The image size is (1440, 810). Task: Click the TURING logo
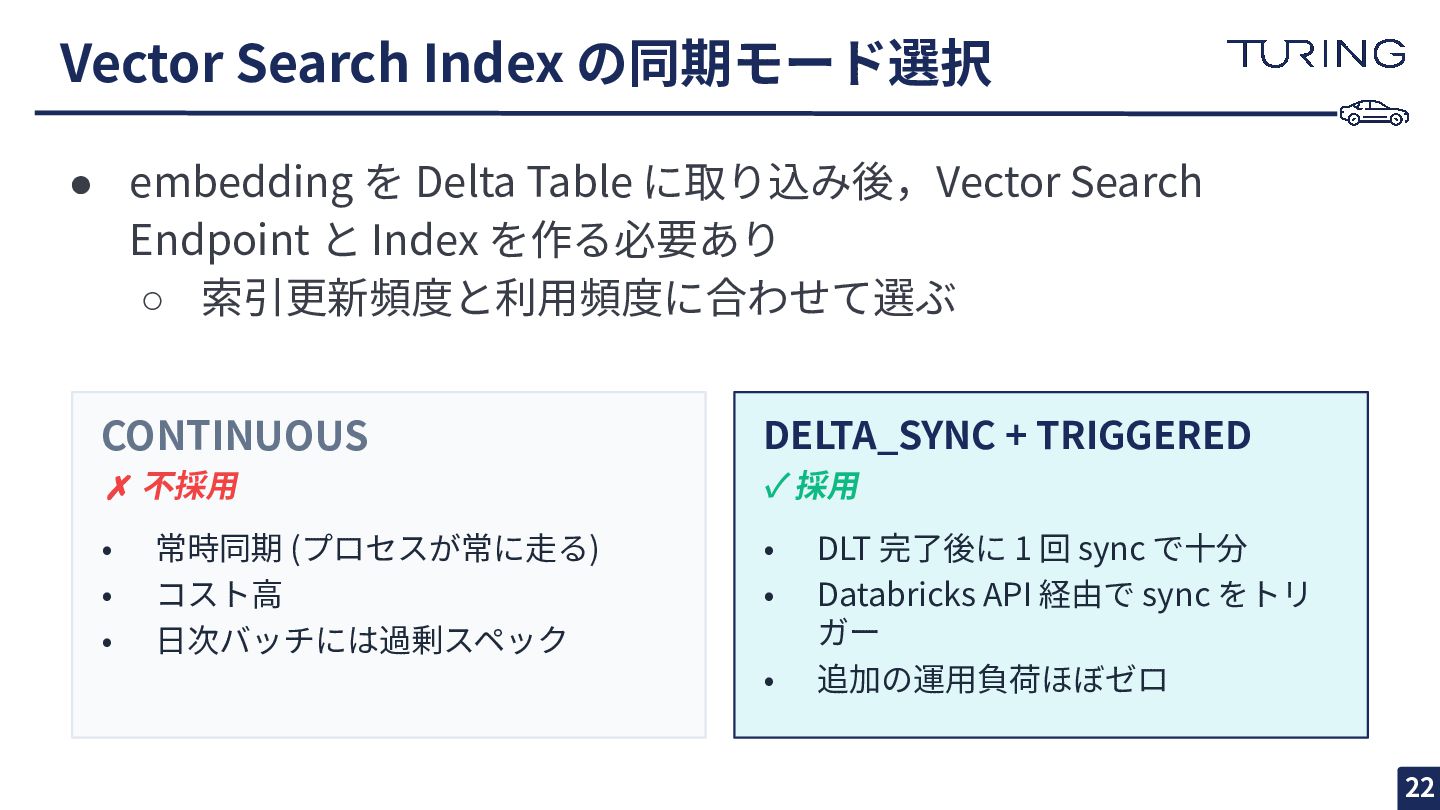[x=1316, y=54]
